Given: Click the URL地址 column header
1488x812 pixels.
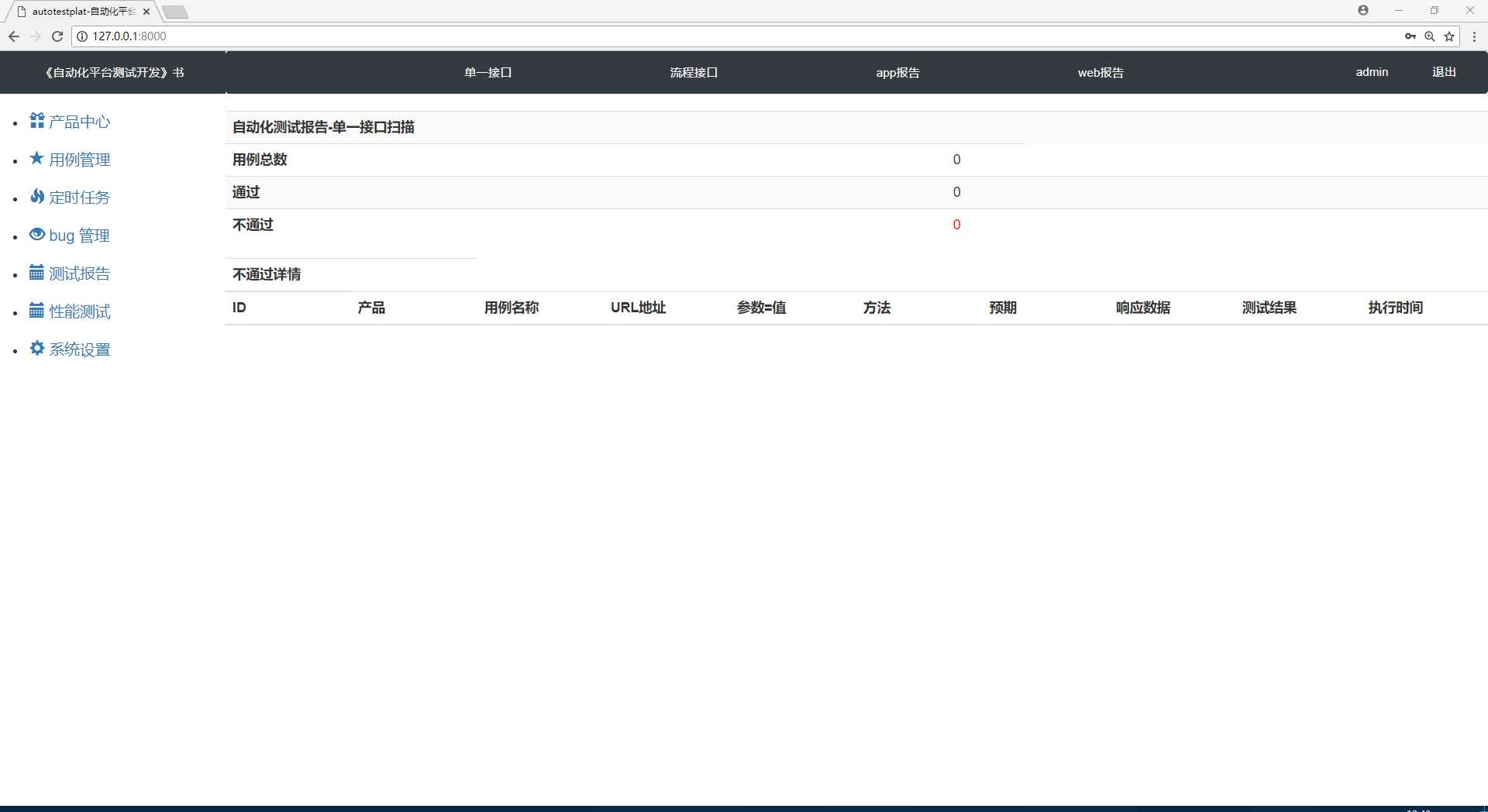Looking at the screenshot, I should click(x=638, y=308).
